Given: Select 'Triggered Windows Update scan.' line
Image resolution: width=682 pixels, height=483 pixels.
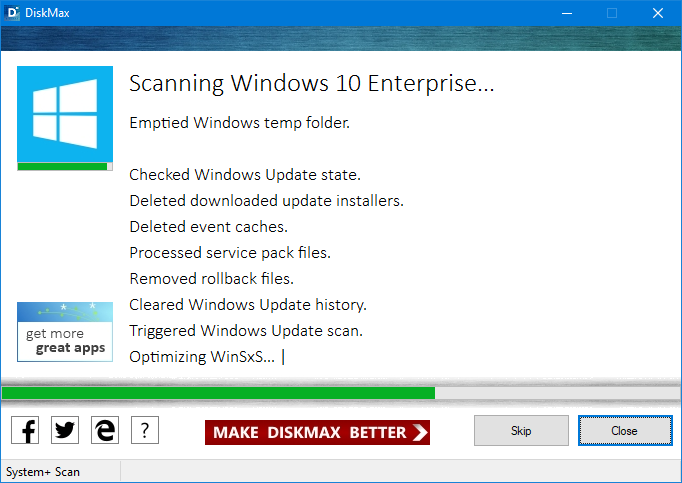Looking at the screenshot, I should coord(246,331).
